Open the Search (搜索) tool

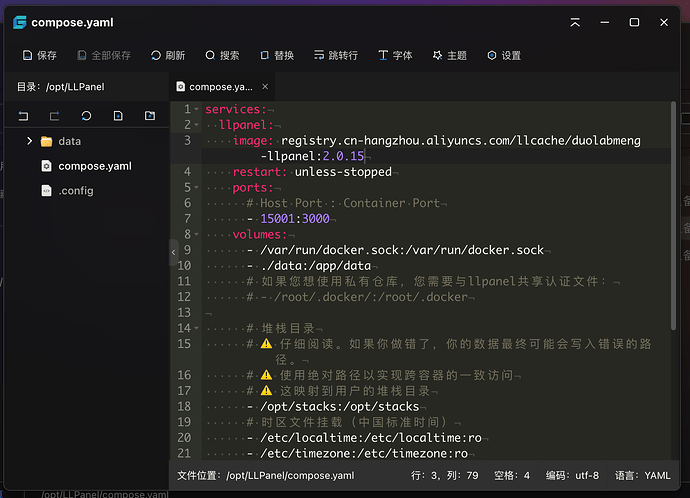click(222, 55)
